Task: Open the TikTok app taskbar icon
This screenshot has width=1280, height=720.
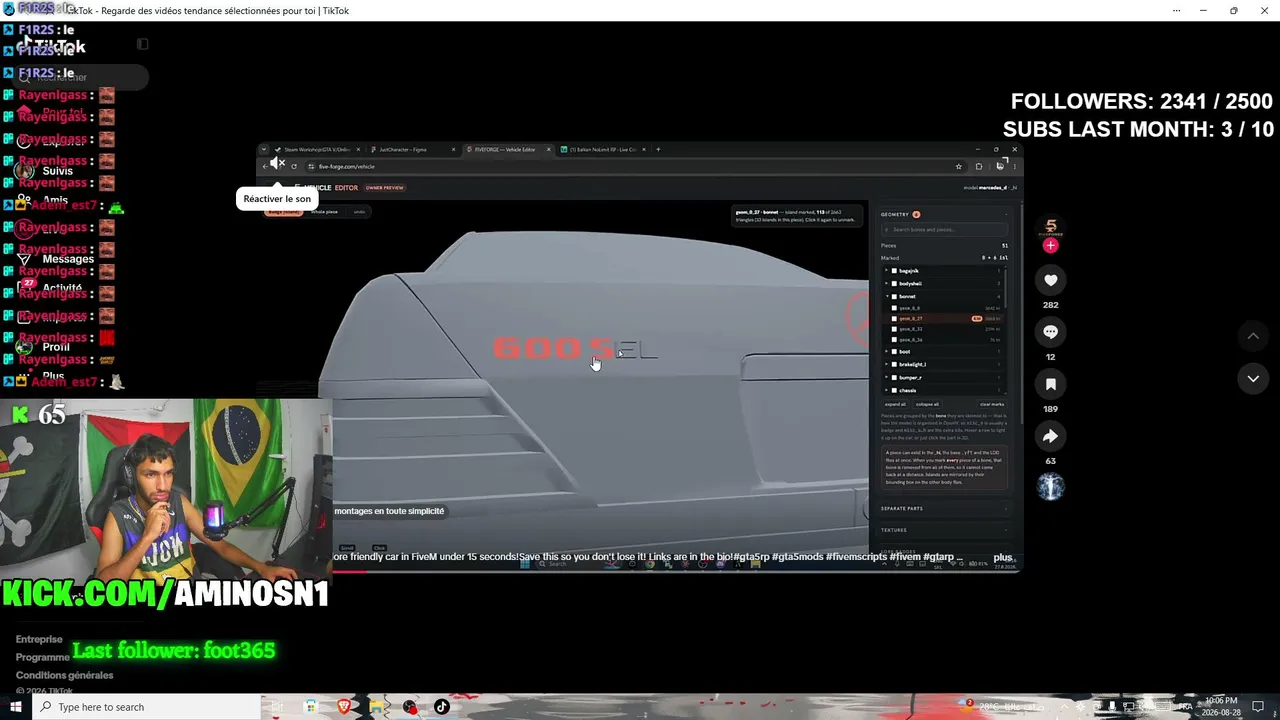Action: point(442,707)
